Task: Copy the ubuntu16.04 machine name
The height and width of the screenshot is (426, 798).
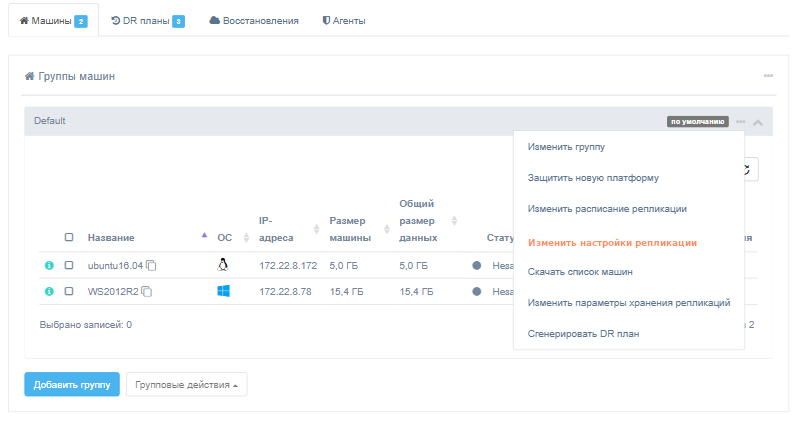Action: tap(152, 266)
